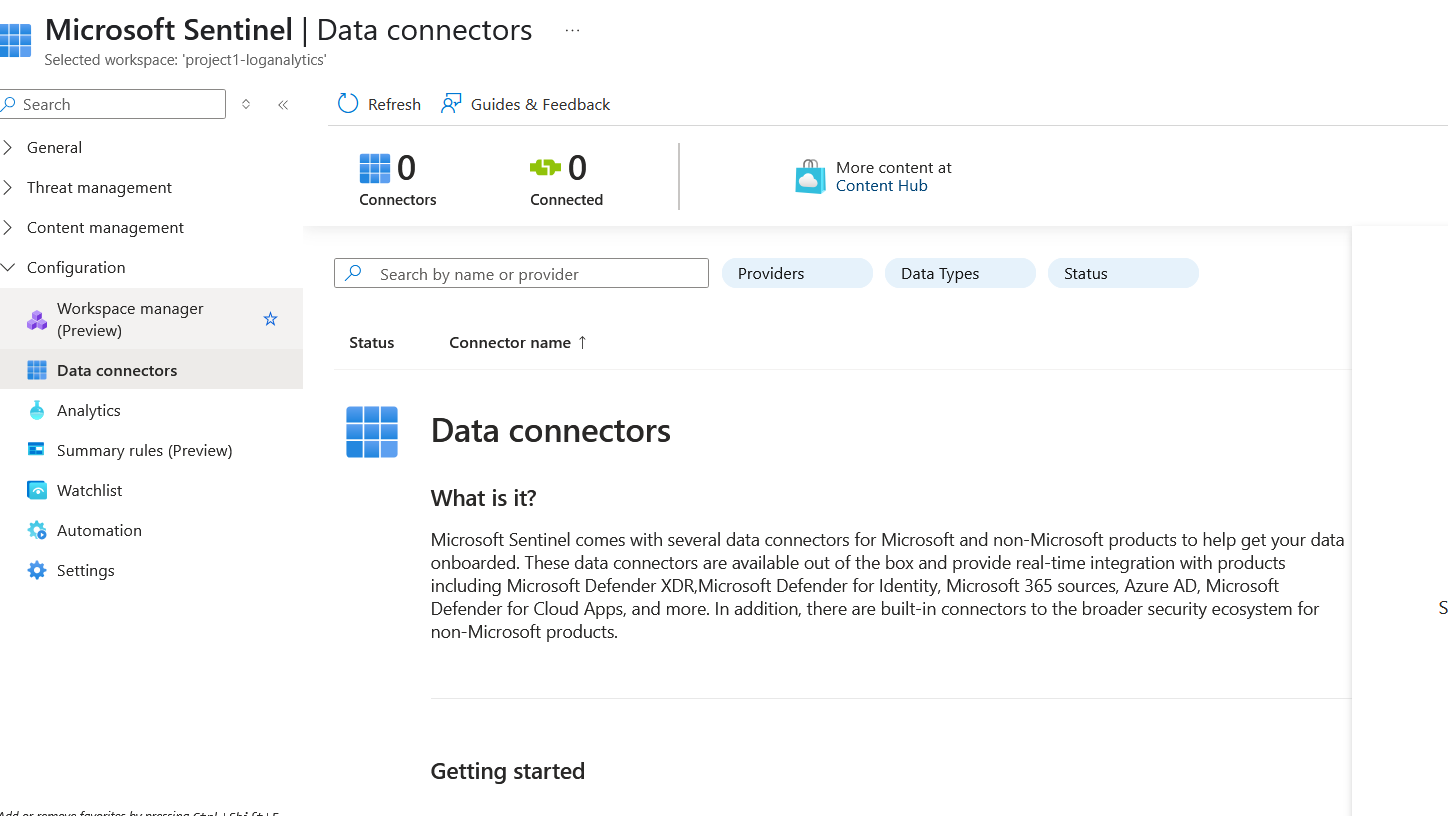Viewport: 1448px width, 816px height.
Task: Open Watchlist page
Action: (90, 490)
